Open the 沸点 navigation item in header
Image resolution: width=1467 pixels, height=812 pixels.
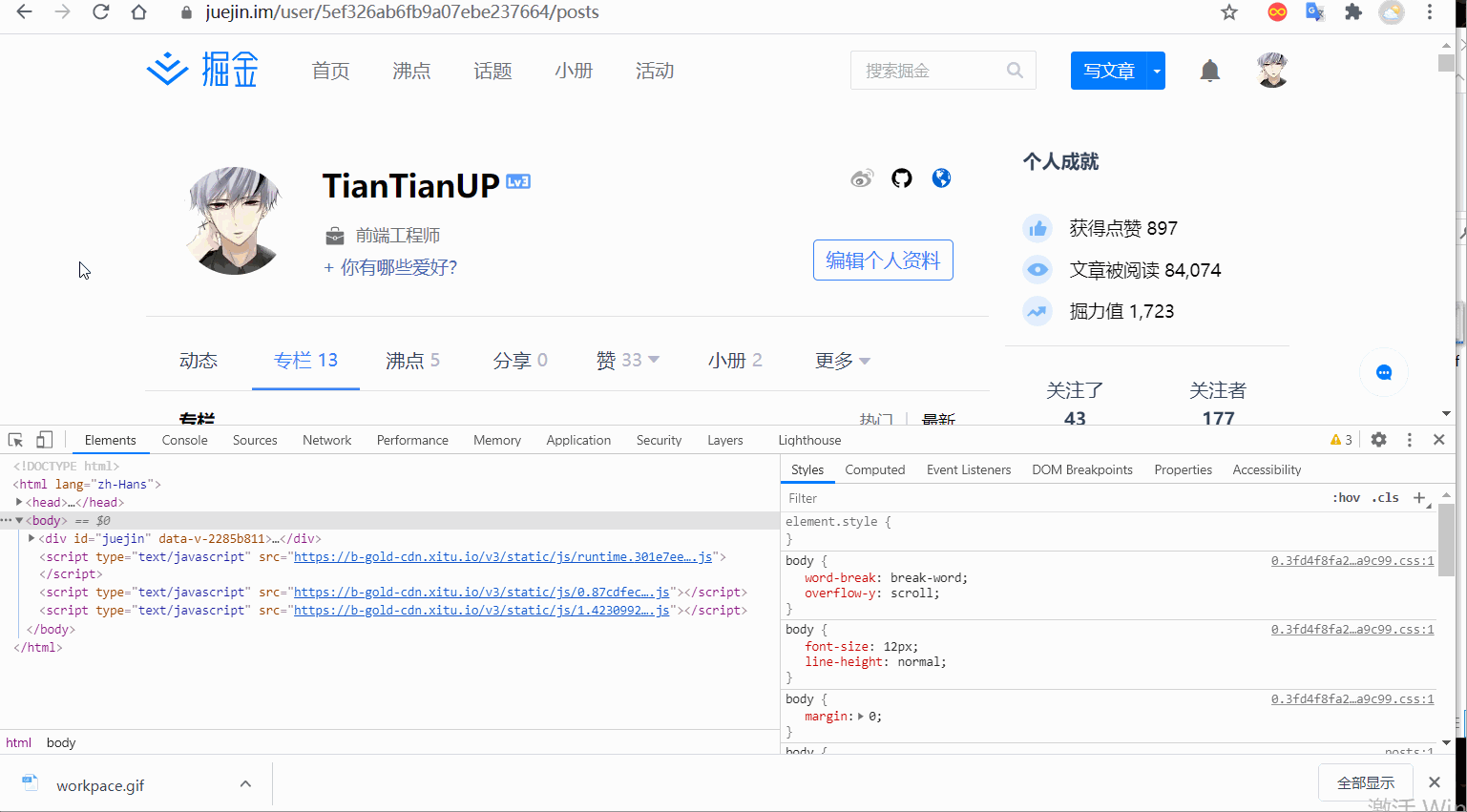click(411, 71)
